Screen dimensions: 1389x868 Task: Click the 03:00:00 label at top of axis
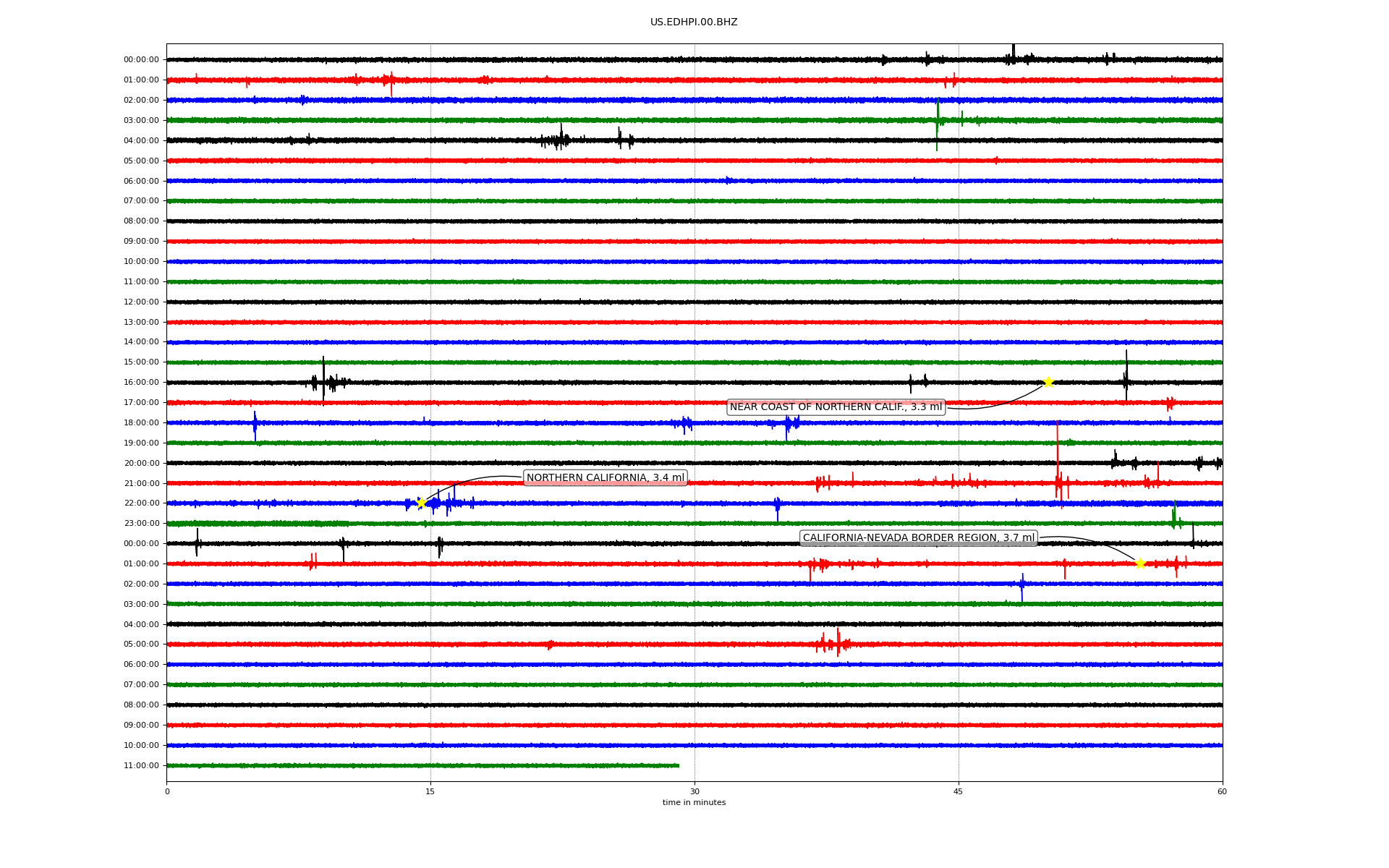[x=141, y=120]
